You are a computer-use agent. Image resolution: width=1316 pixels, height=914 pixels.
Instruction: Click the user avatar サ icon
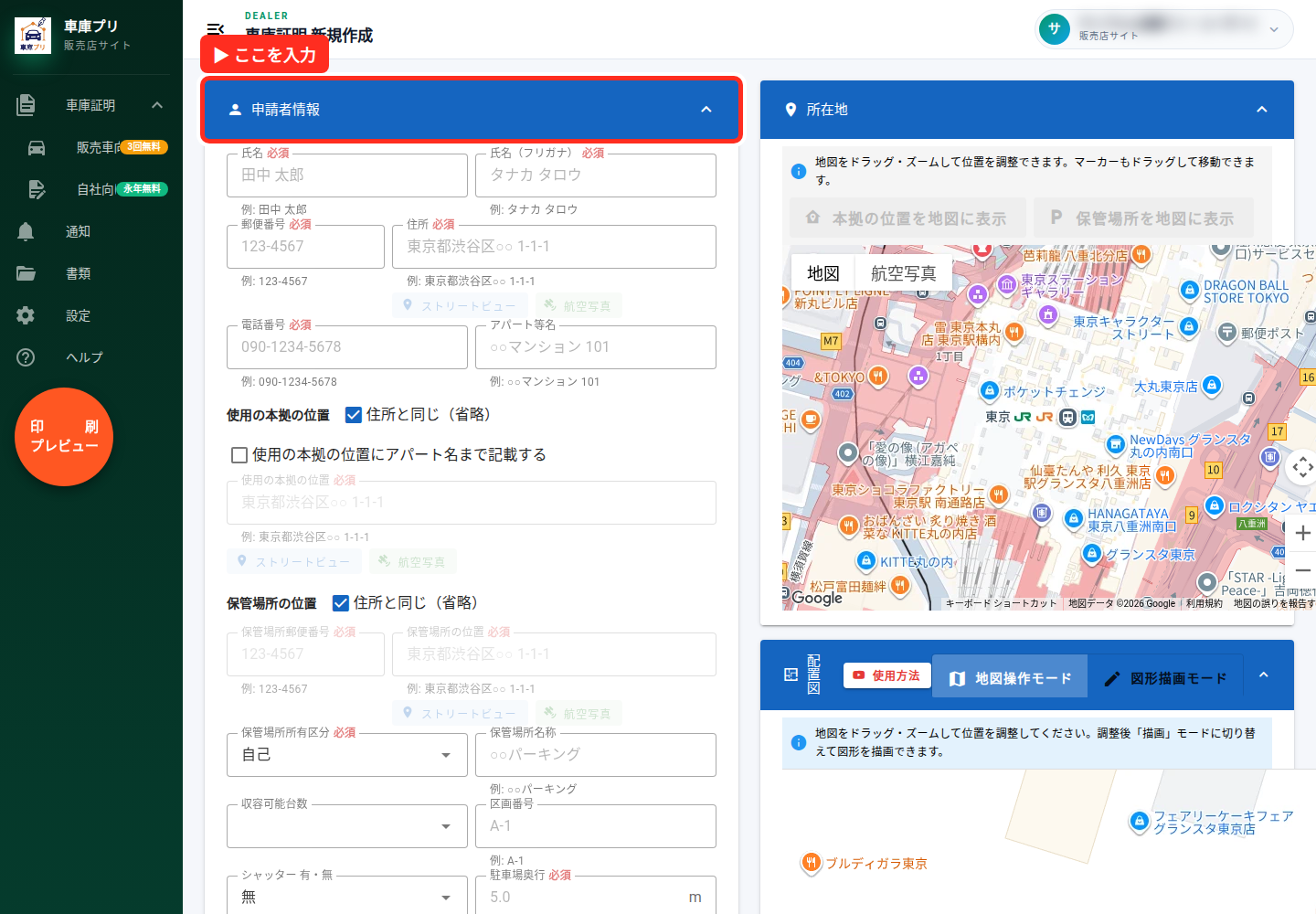point(1055,28)
